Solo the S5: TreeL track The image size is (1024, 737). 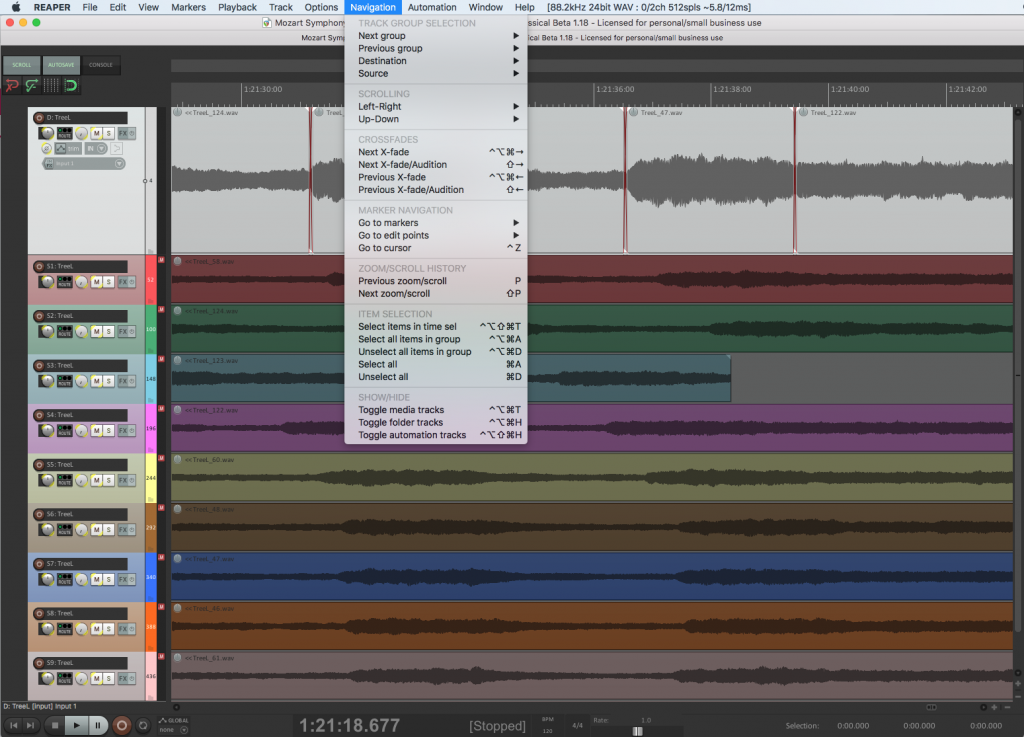pyautogui.click(x=108, y=480)
